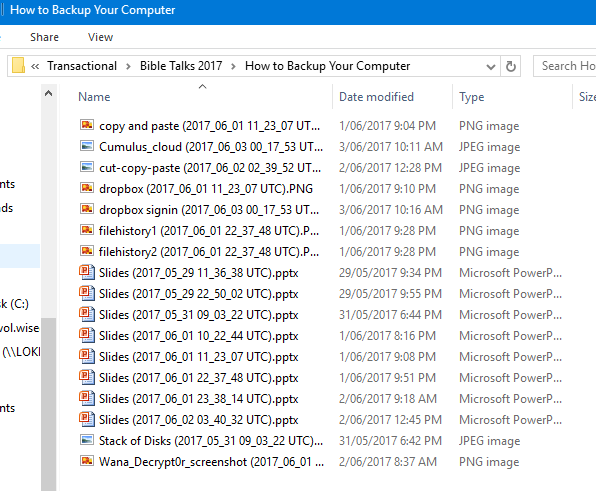This screenshot has width=596, height=491.
Task: Select the dropbox PNG file icon
Action: (x=87, y=188)
